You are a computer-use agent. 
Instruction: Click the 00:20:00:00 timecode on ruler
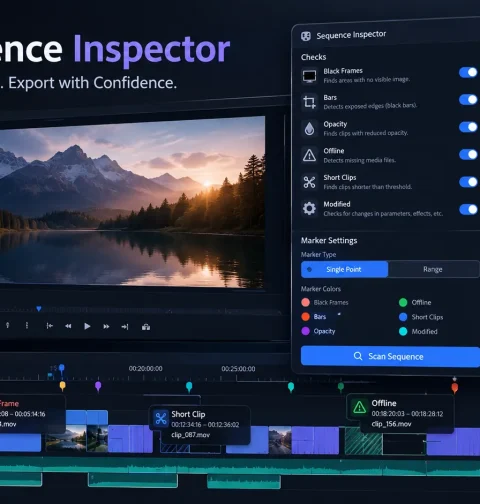click(x=146, y=369)
